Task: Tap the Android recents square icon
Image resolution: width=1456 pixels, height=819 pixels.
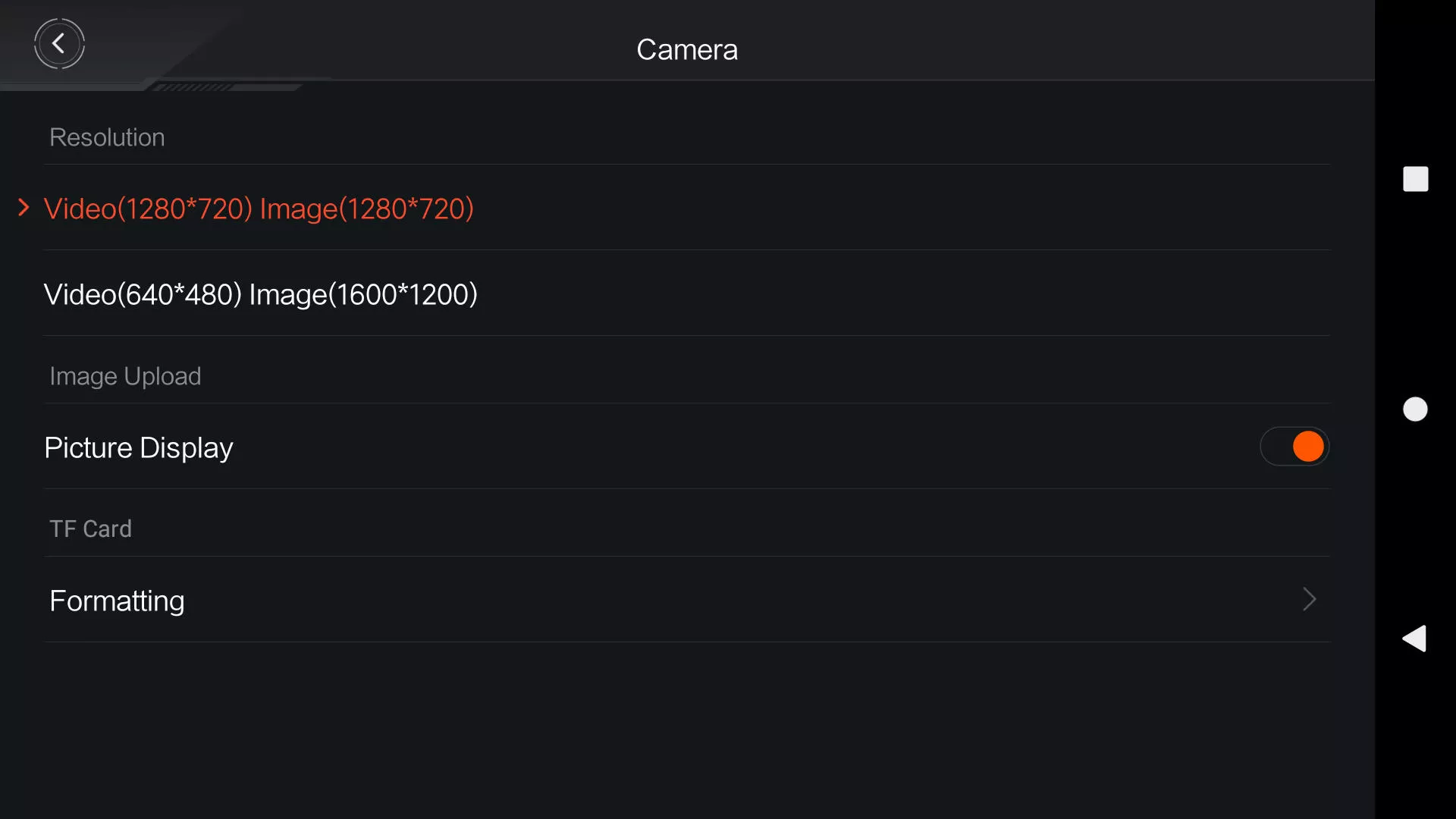Action: 1415,180
